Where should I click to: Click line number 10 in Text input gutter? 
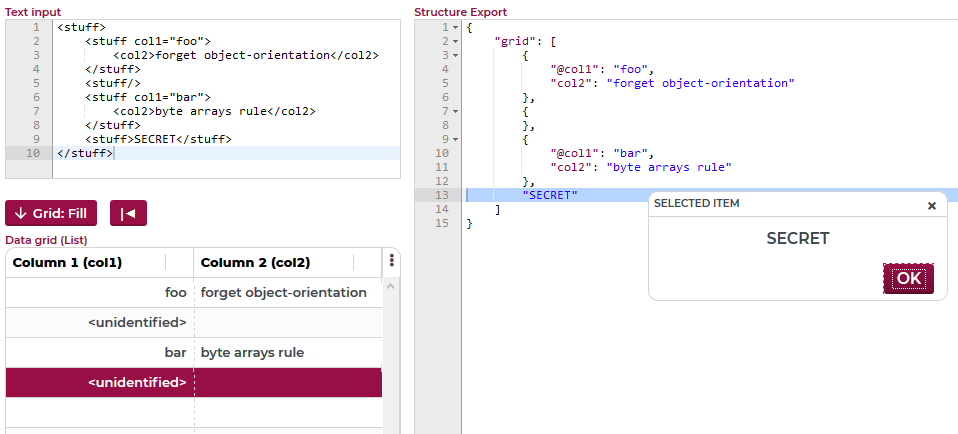[32, 153]
